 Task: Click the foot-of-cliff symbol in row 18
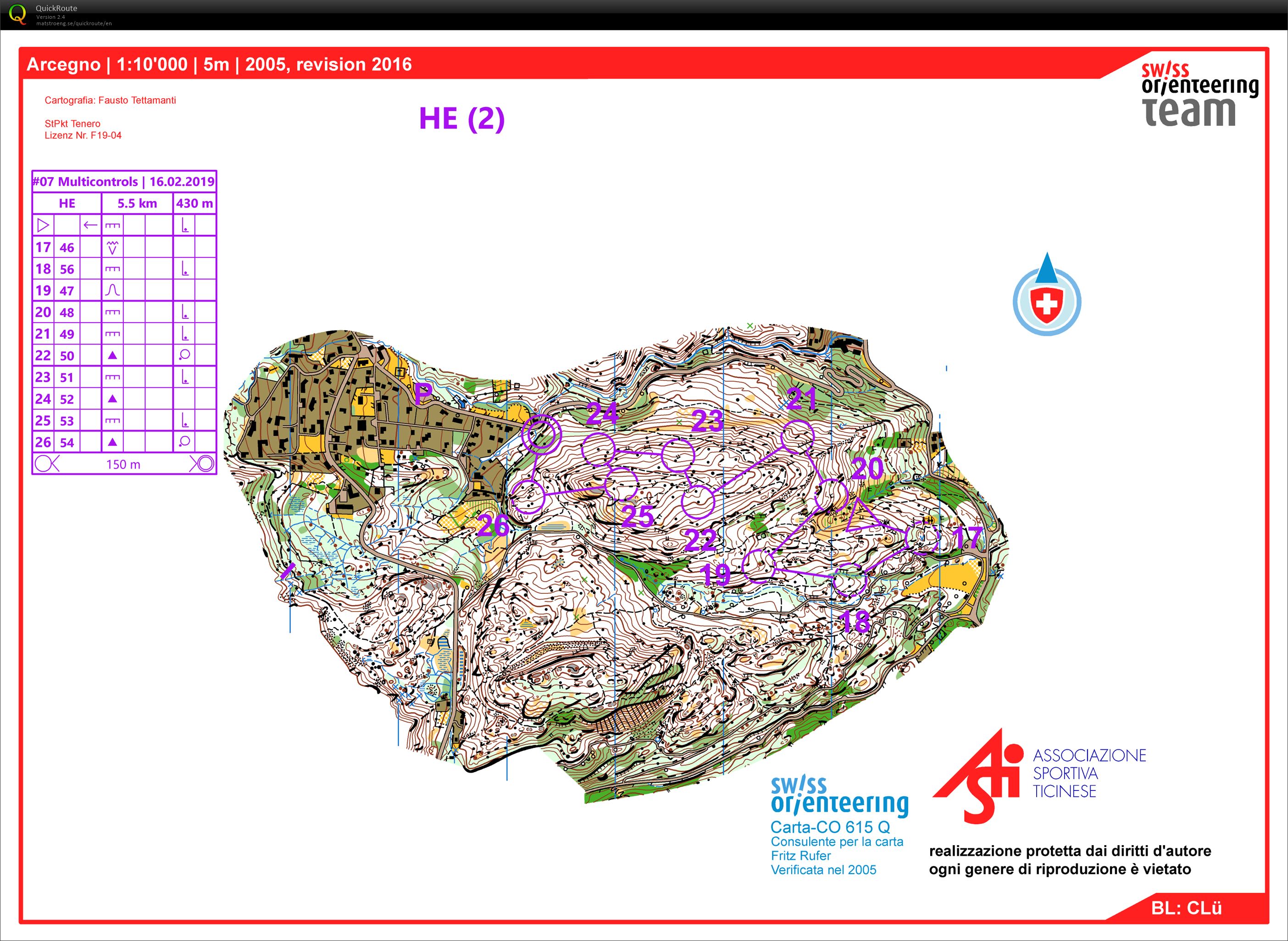(184, 269)
